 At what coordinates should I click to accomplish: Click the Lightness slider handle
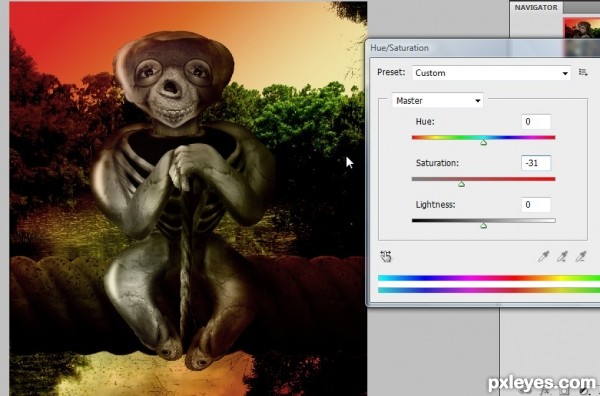(x=484, y=226)
